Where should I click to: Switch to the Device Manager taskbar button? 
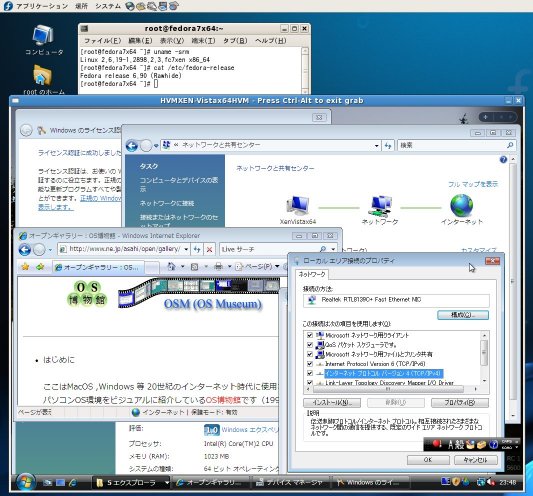coord(291,482)
